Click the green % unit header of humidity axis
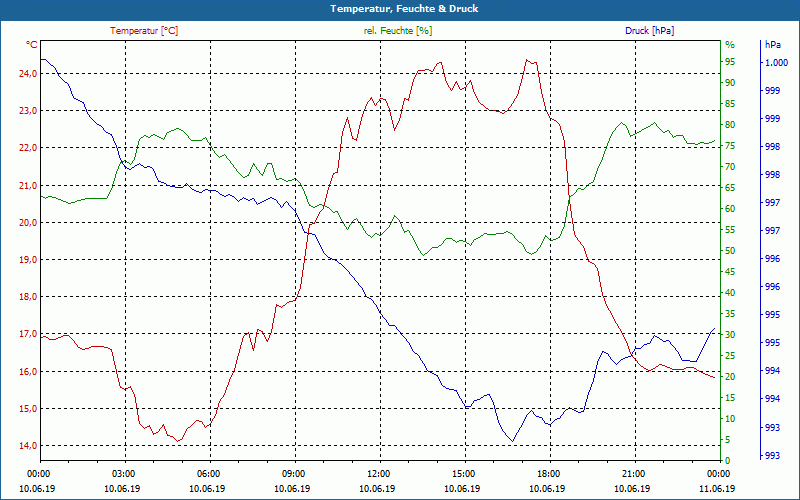Screen dimensions: 800x500 point(730,45)
